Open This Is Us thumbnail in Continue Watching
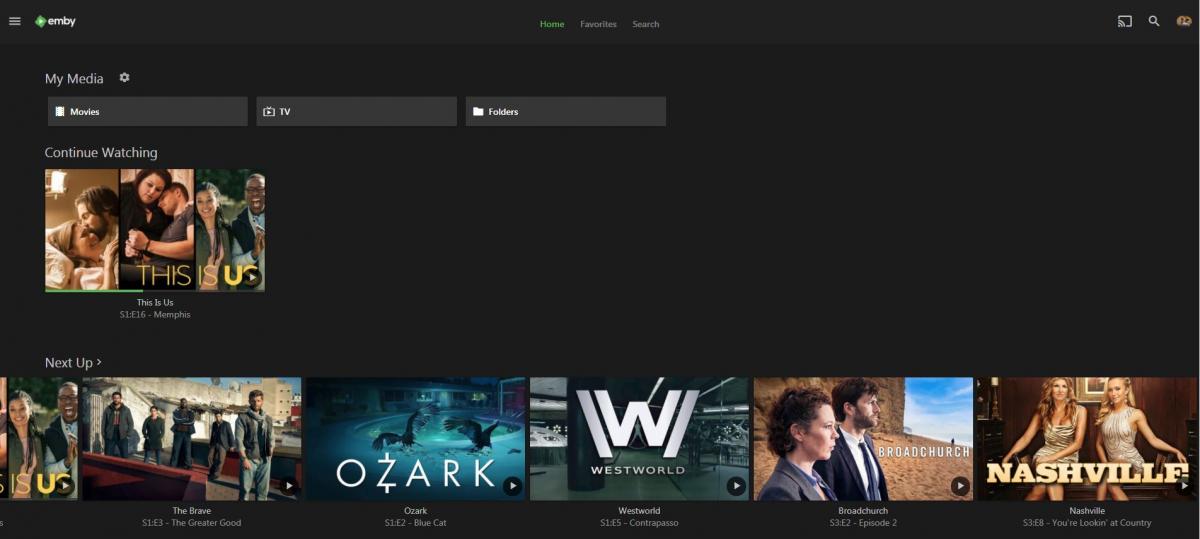1200x539 pixels. point(155,230)
